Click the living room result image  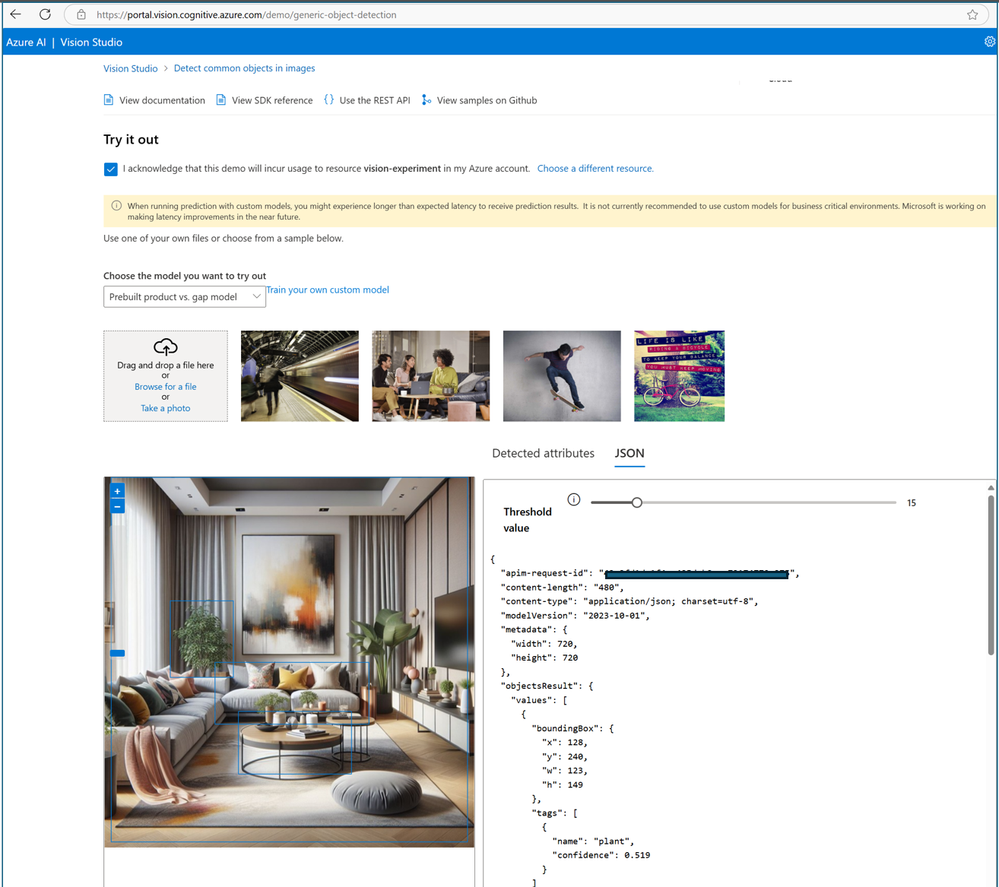click(289, 662)
